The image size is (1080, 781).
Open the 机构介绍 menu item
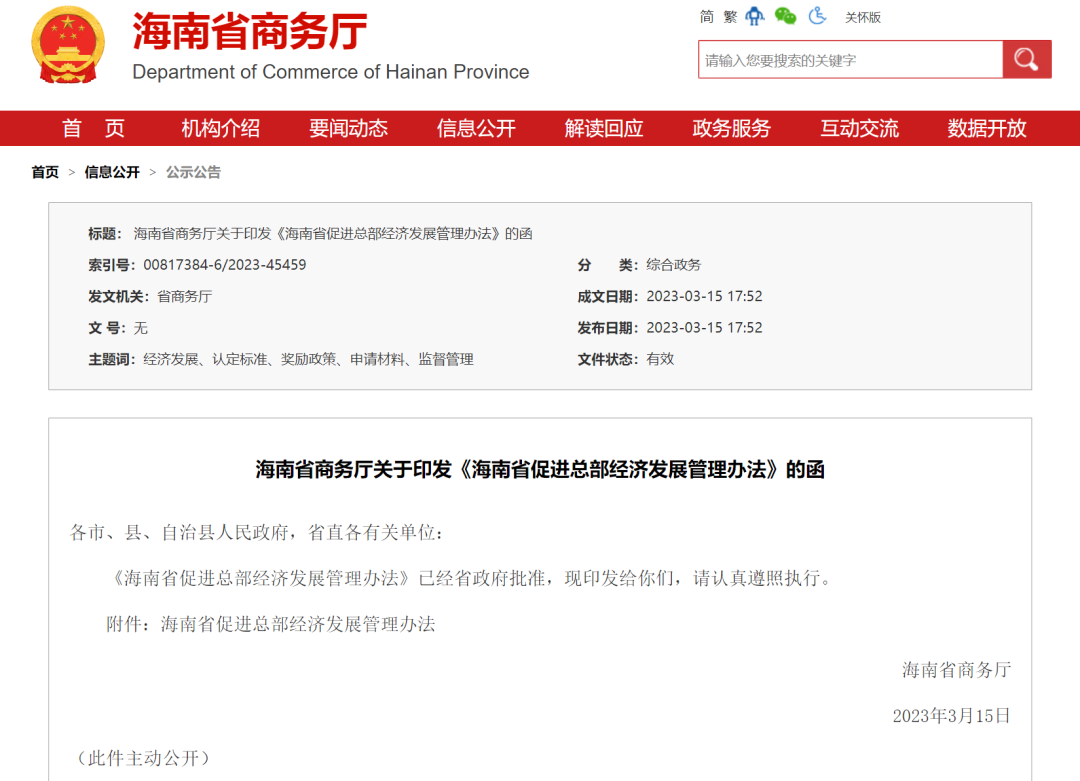220,128
